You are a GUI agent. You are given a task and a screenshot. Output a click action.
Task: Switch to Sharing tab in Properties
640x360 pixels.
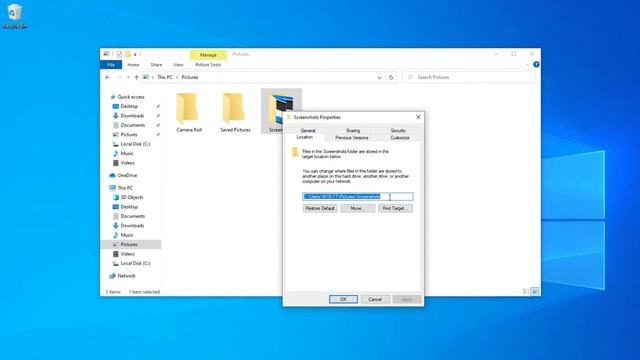353,130
